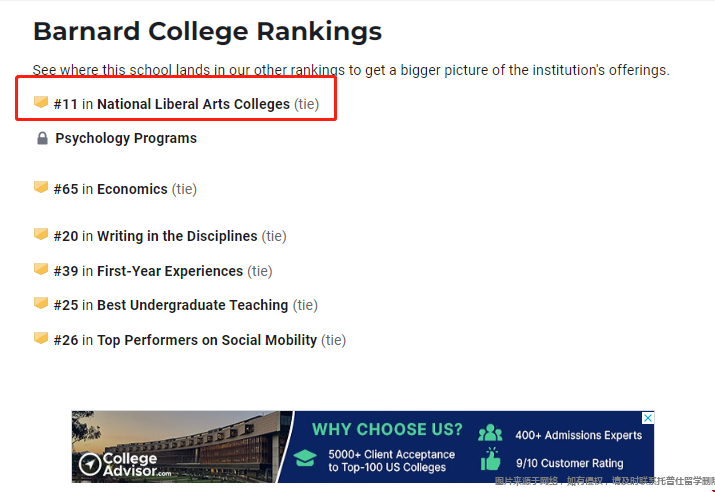The image size is (715, 492).
Task: Click the graduation cap icon in ad
Action: (x=305, y=458)
